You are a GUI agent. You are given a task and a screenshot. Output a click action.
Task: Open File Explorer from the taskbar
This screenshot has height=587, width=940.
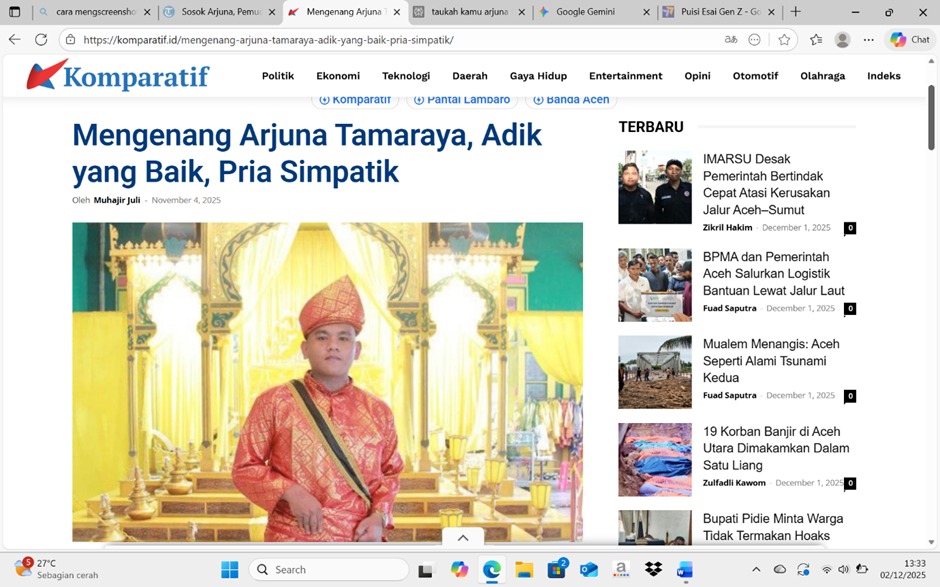click(524, 570)
